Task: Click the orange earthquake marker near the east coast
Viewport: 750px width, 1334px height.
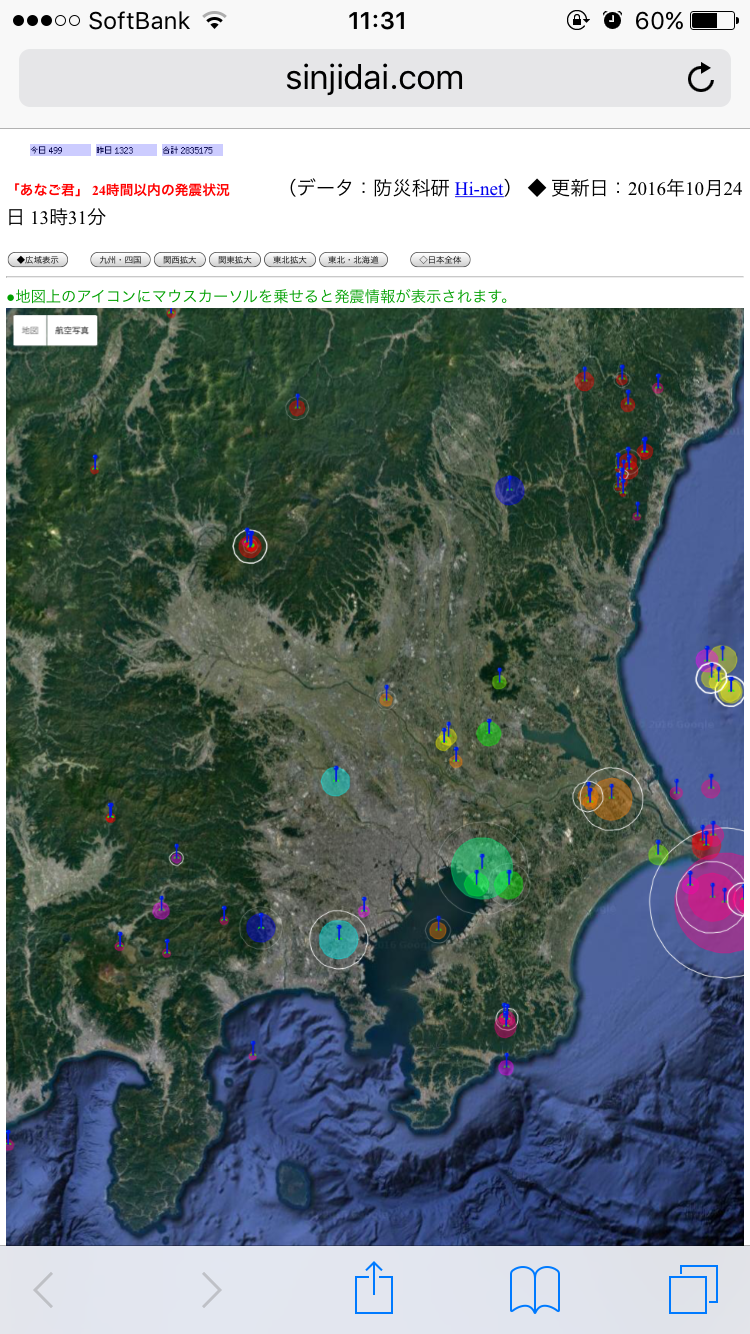Action: (x=612, y=798)
